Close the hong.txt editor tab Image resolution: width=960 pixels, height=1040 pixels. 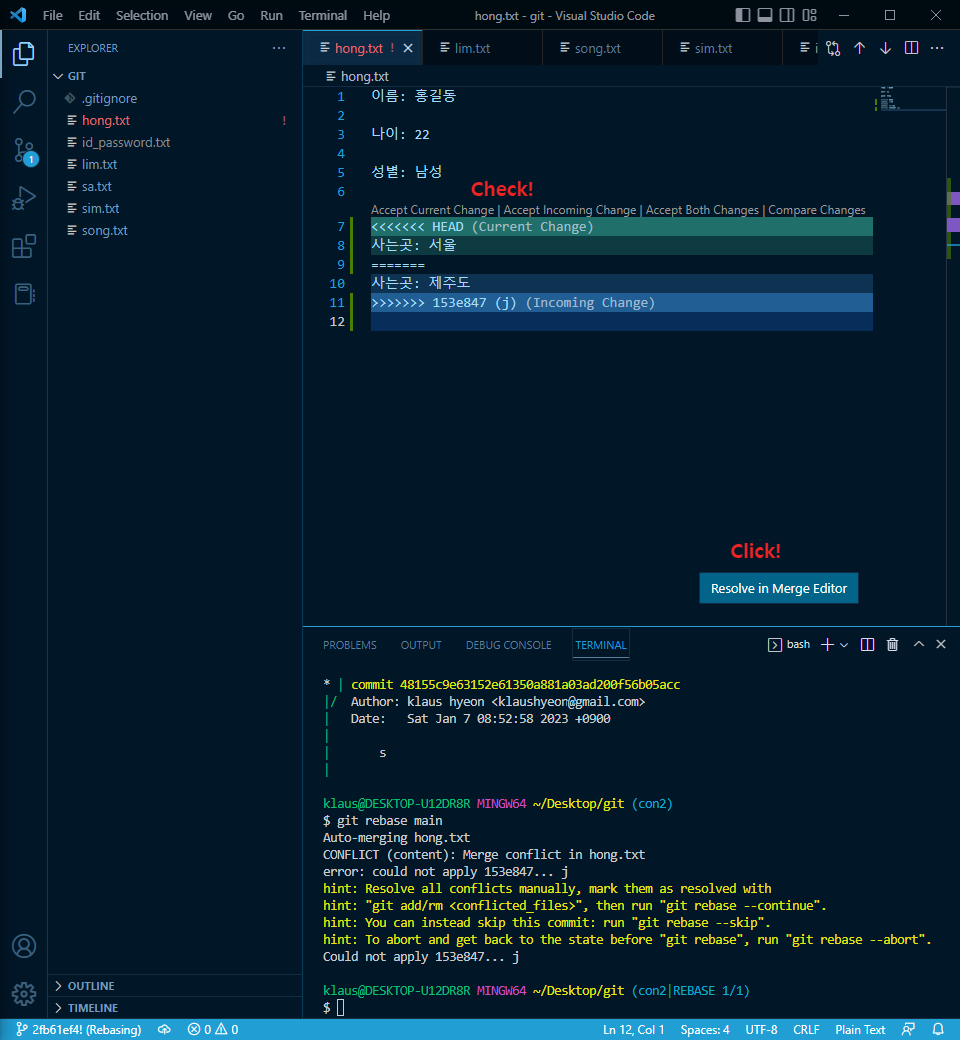408,48
